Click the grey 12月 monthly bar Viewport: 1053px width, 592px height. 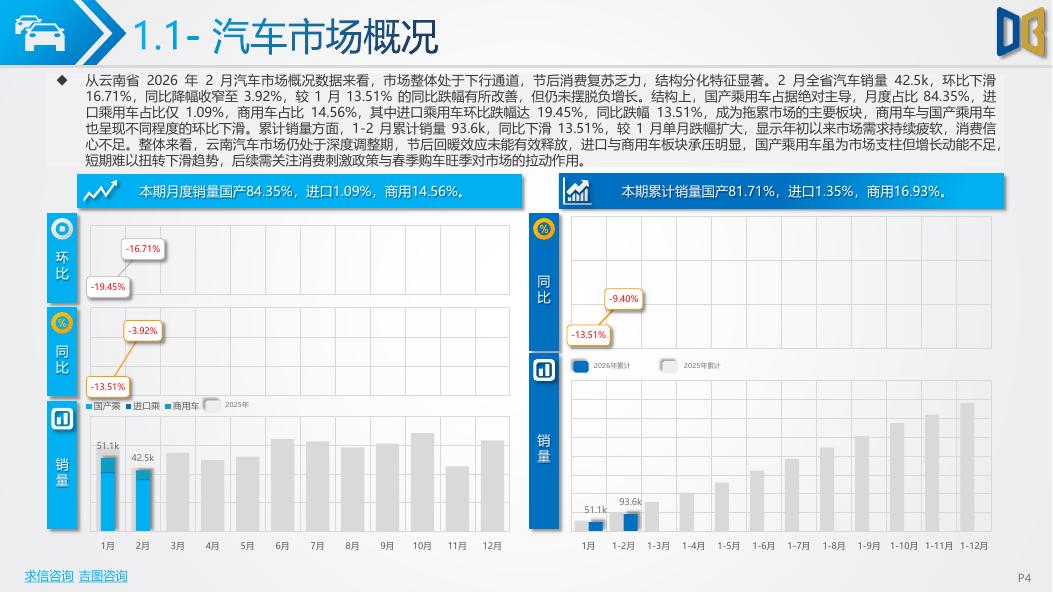tap(492, 485)
